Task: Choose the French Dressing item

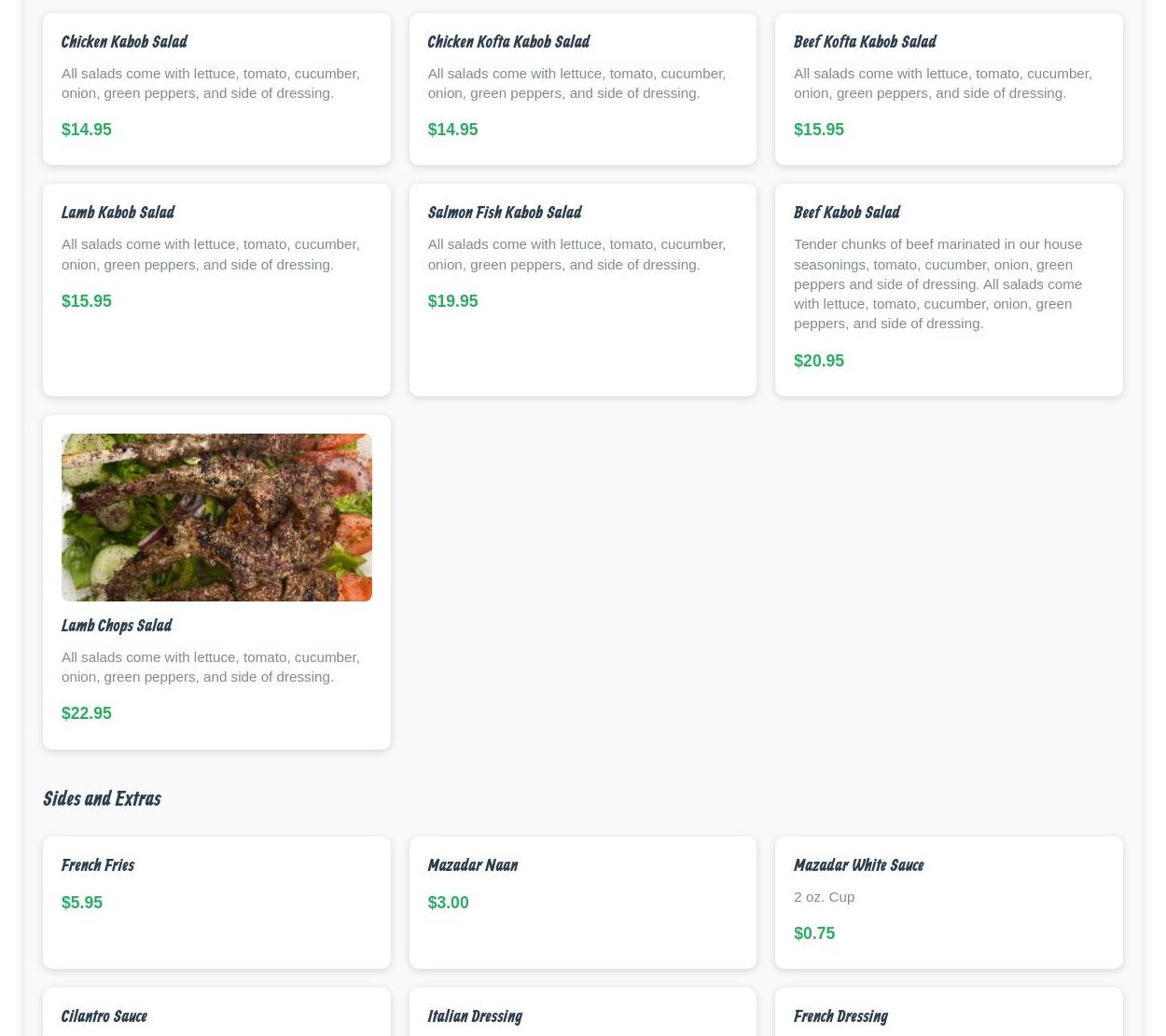Action: 949,1013
